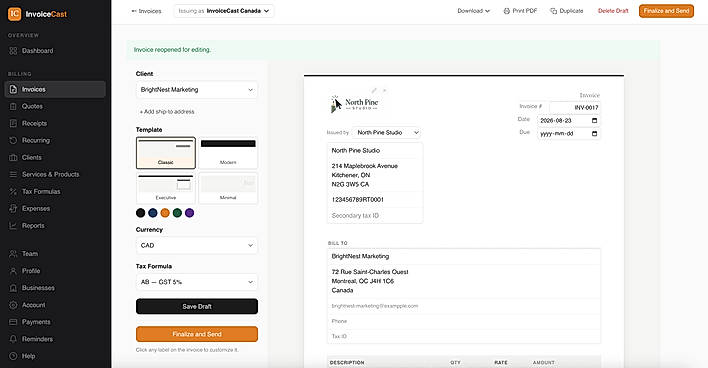The image size is (708, 368).
Task: Click the InvoiceCast logo icon
Action: (x=14, y=14)
